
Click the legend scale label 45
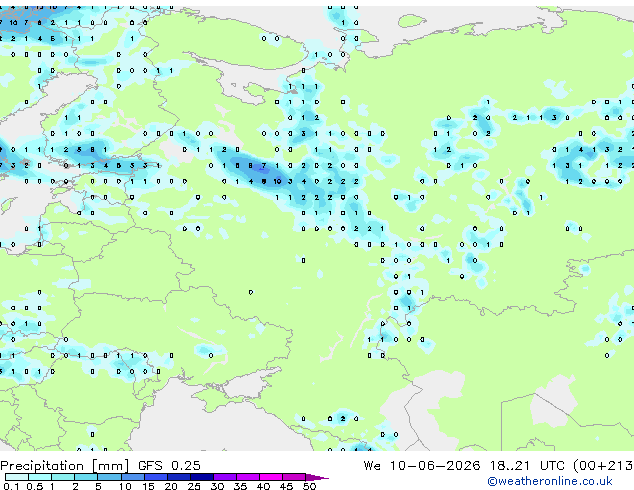point(286,486)
